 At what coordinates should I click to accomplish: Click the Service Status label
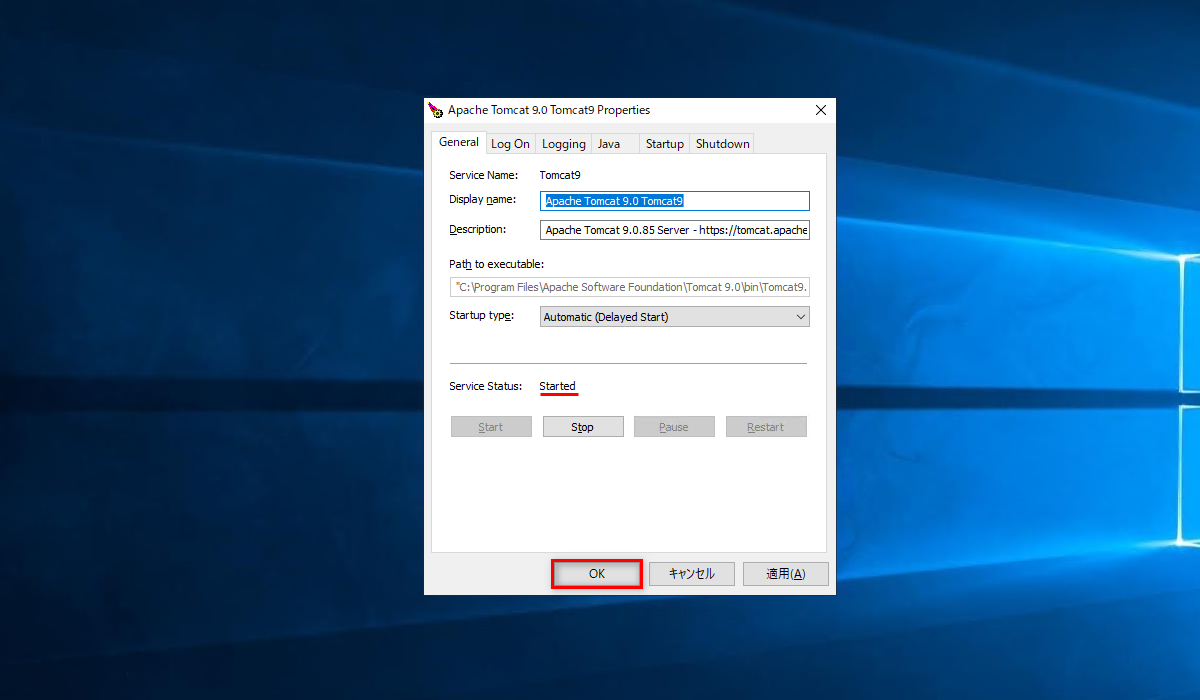[x=485, y=386]
